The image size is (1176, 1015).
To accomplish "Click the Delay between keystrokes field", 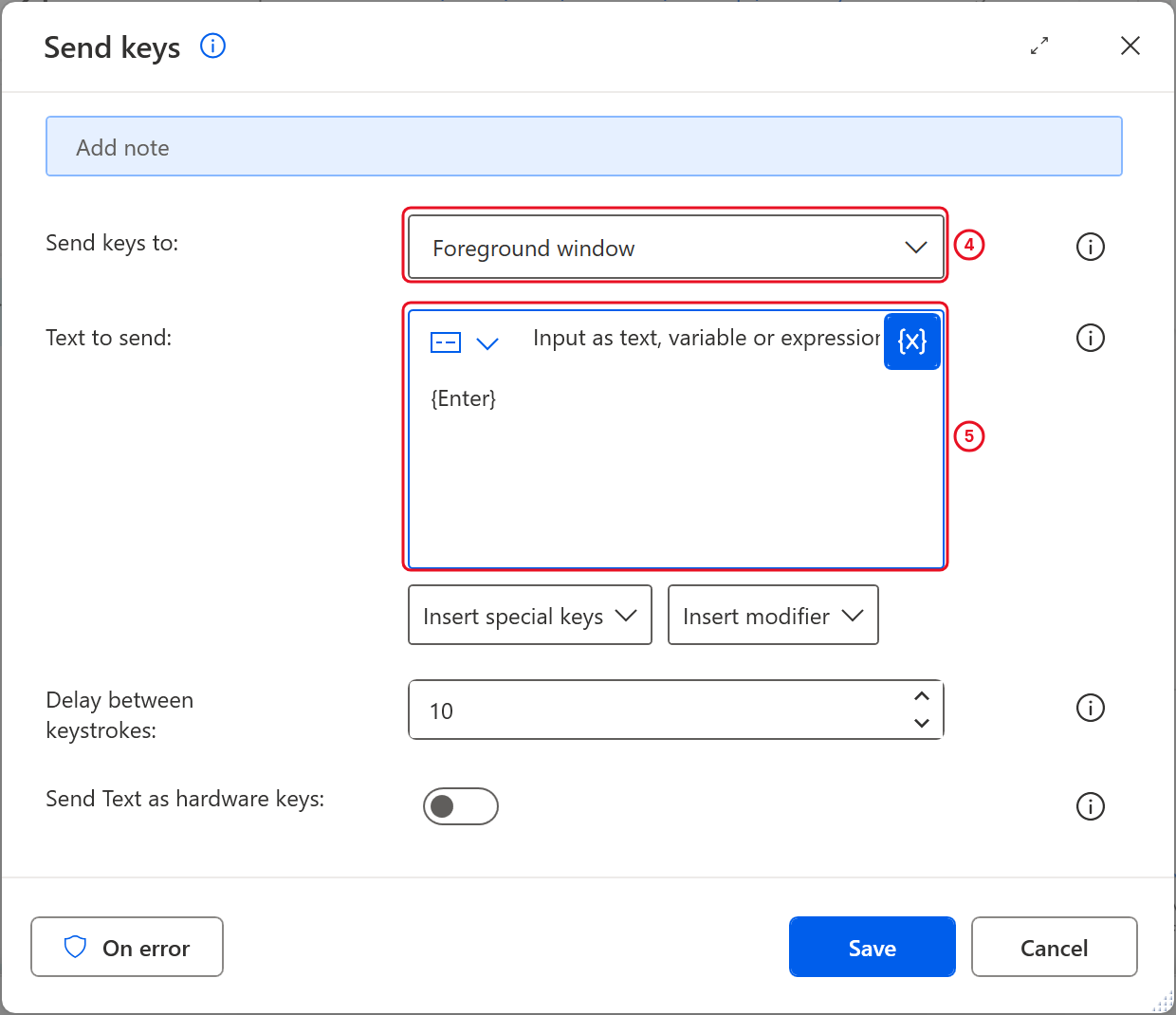I will 675,710.
